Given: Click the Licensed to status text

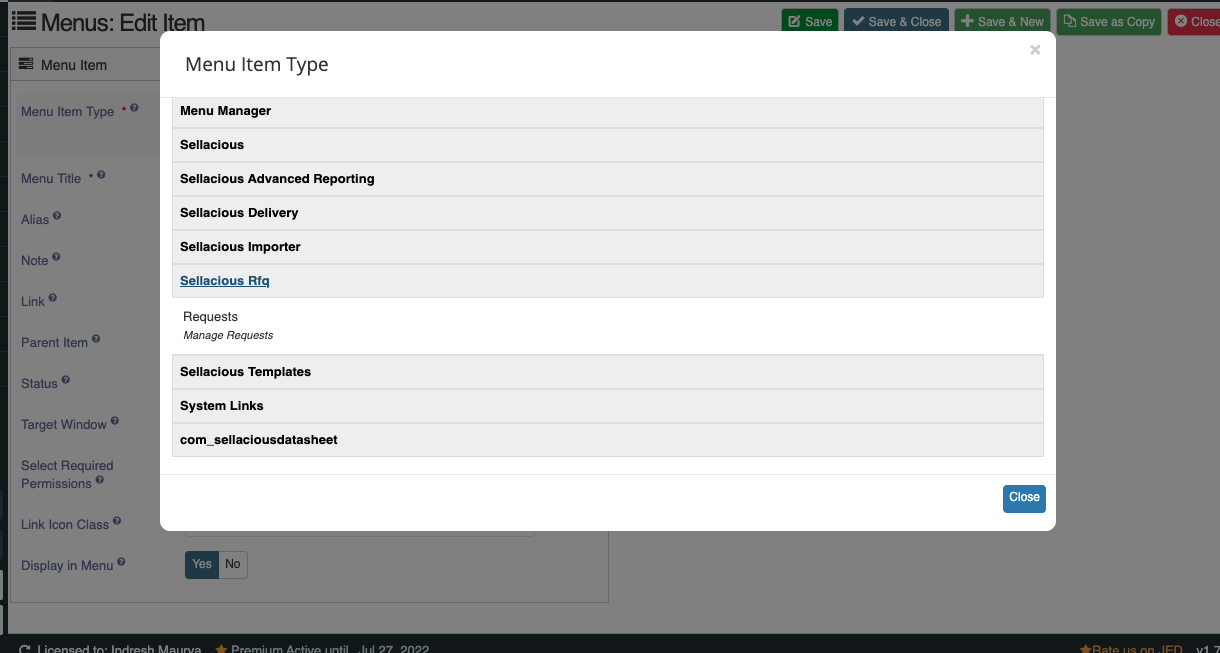Looking at the screenshot, I should coord(119,650).
